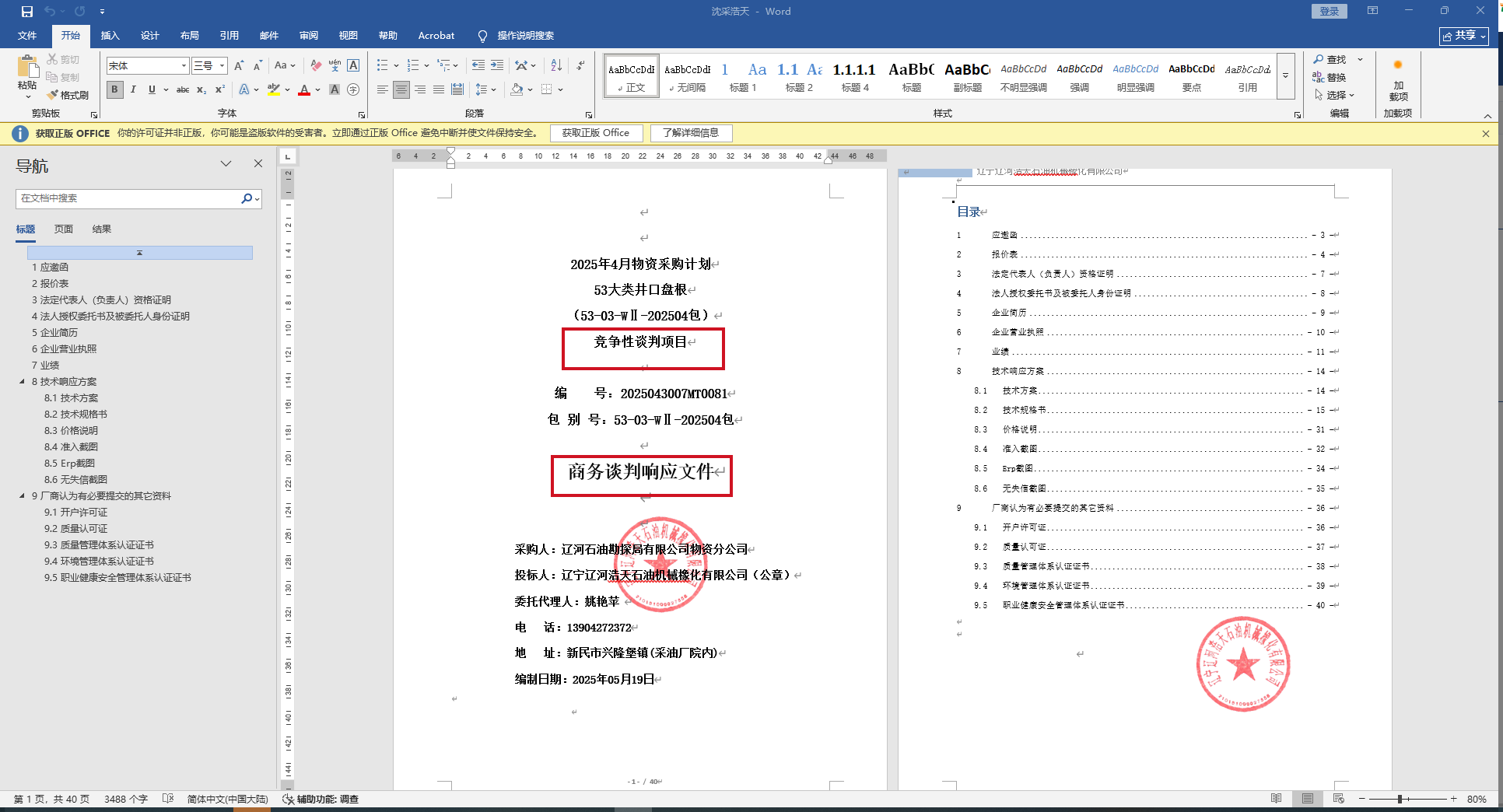Image resolution: width=1503 pixels, height=812 pixels.
Task: Open borders dropdown arrow
Action: click(560, 89)
